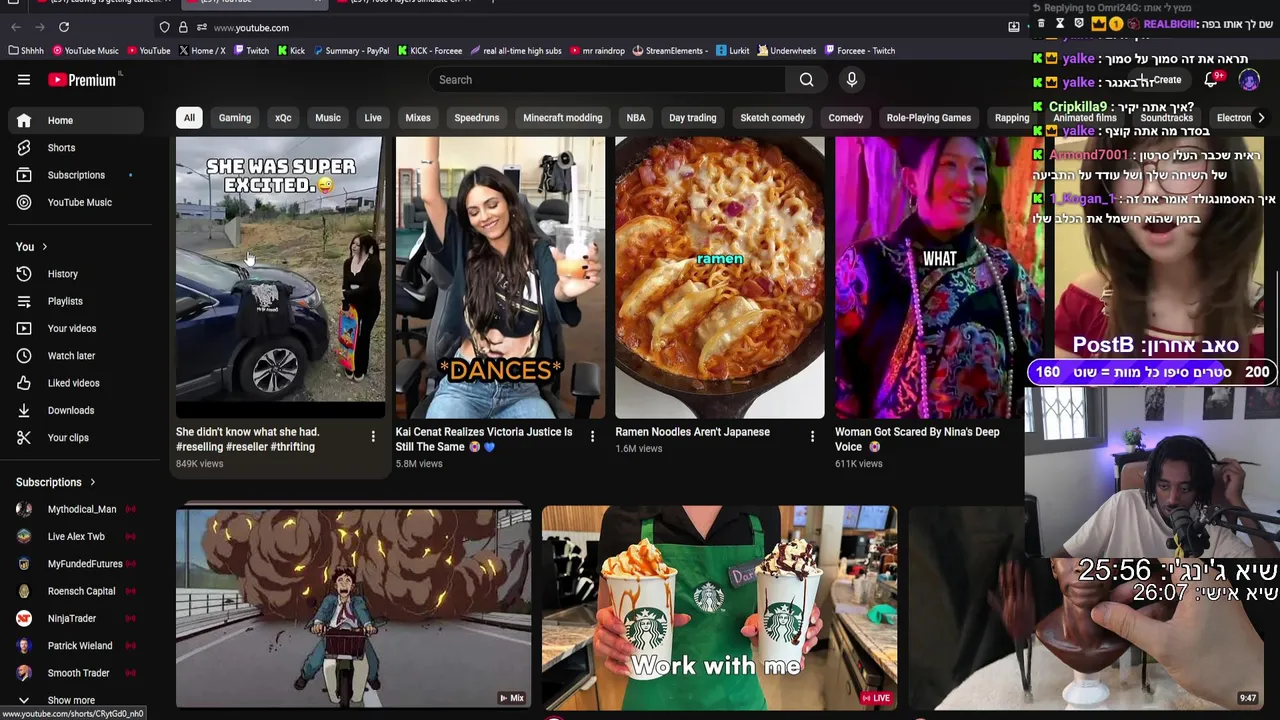Open Downloads in sidebar
Screen dimensions: 1280x720
(78, 410)
